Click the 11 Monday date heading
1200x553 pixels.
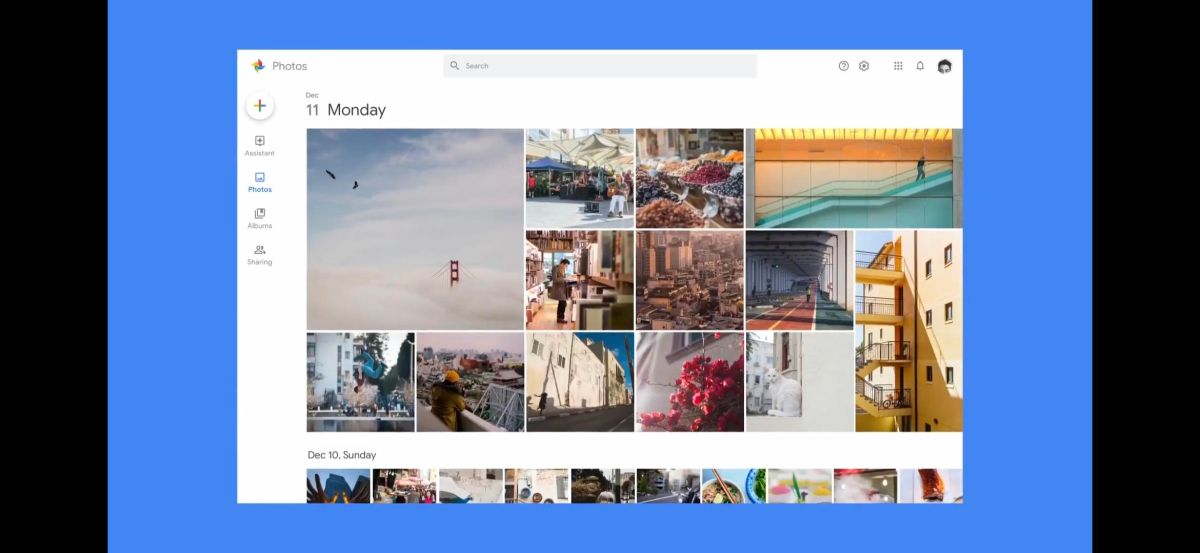pos(346,110)
